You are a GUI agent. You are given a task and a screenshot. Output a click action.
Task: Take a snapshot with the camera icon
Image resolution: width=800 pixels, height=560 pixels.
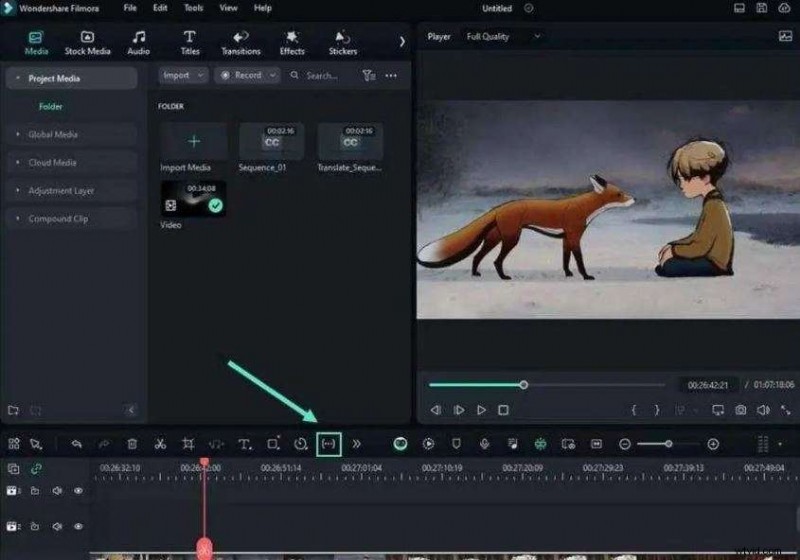[741, 410]
